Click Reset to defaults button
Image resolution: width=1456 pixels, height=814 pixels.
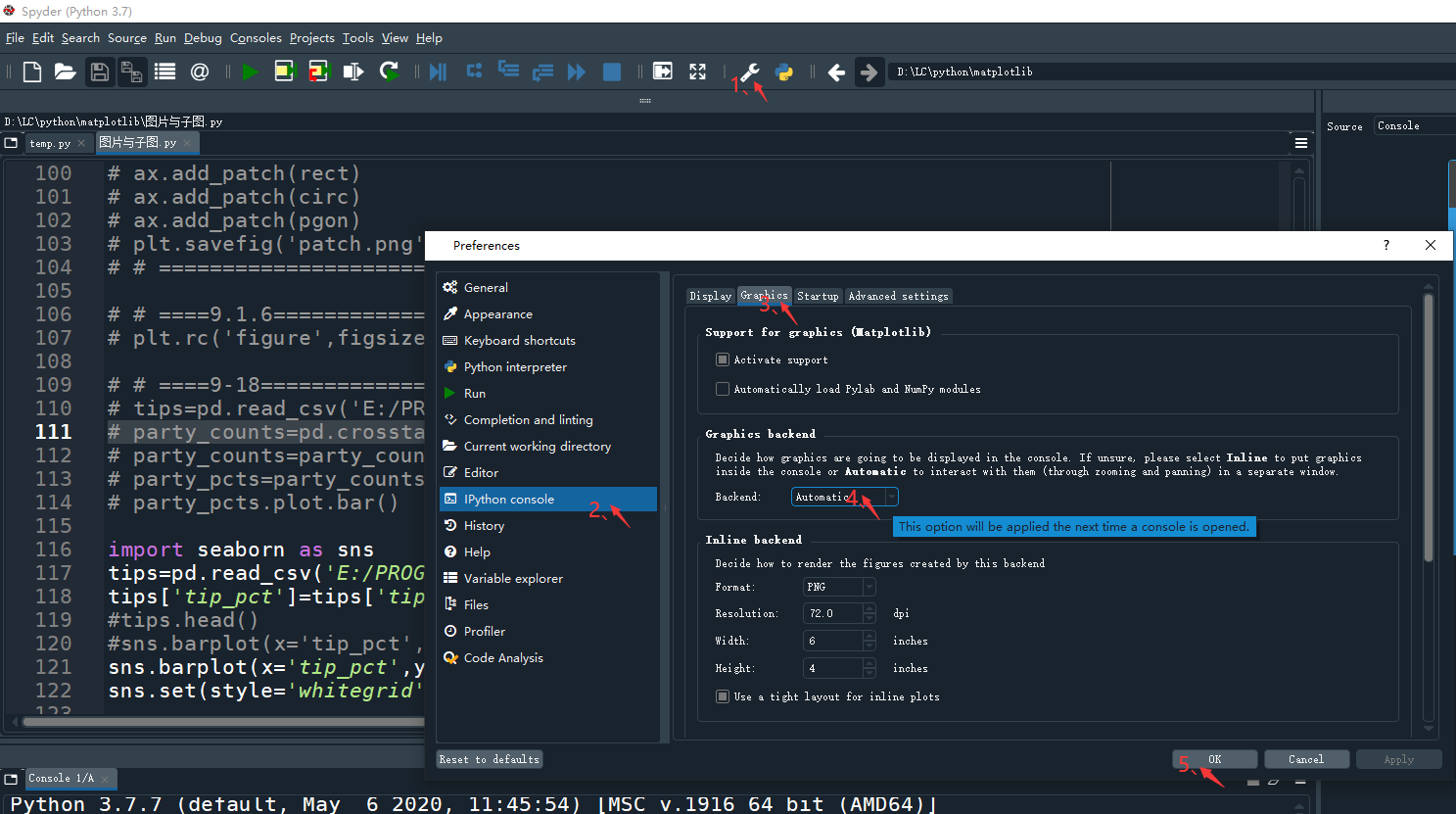[x=489, y=759]
